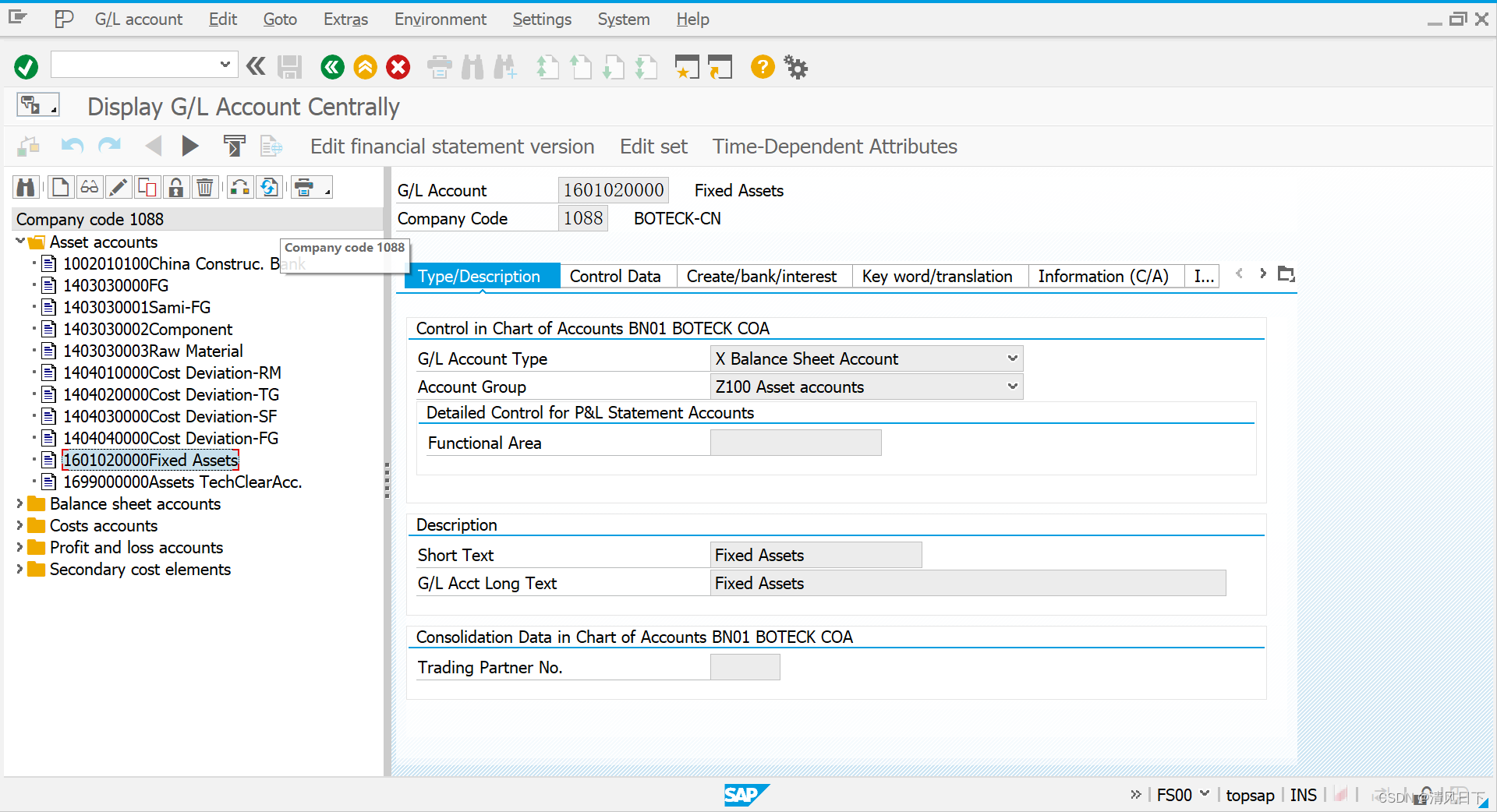Open the G/L account menu
Image resolution: width=1497 pixels, height=812 pixels.
click(x=138, y=19)
